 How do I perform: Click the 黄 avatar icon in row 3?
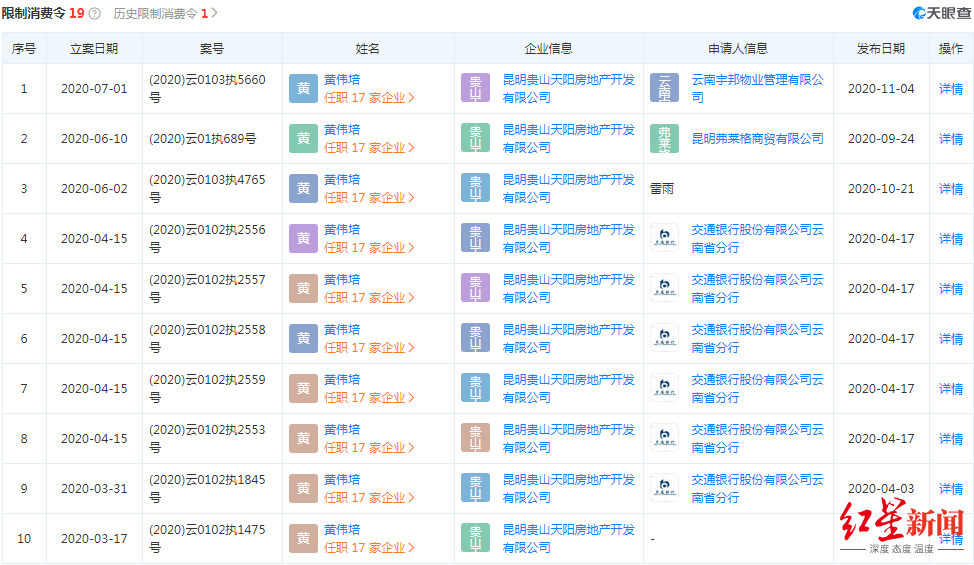click(x=303, y=189)
